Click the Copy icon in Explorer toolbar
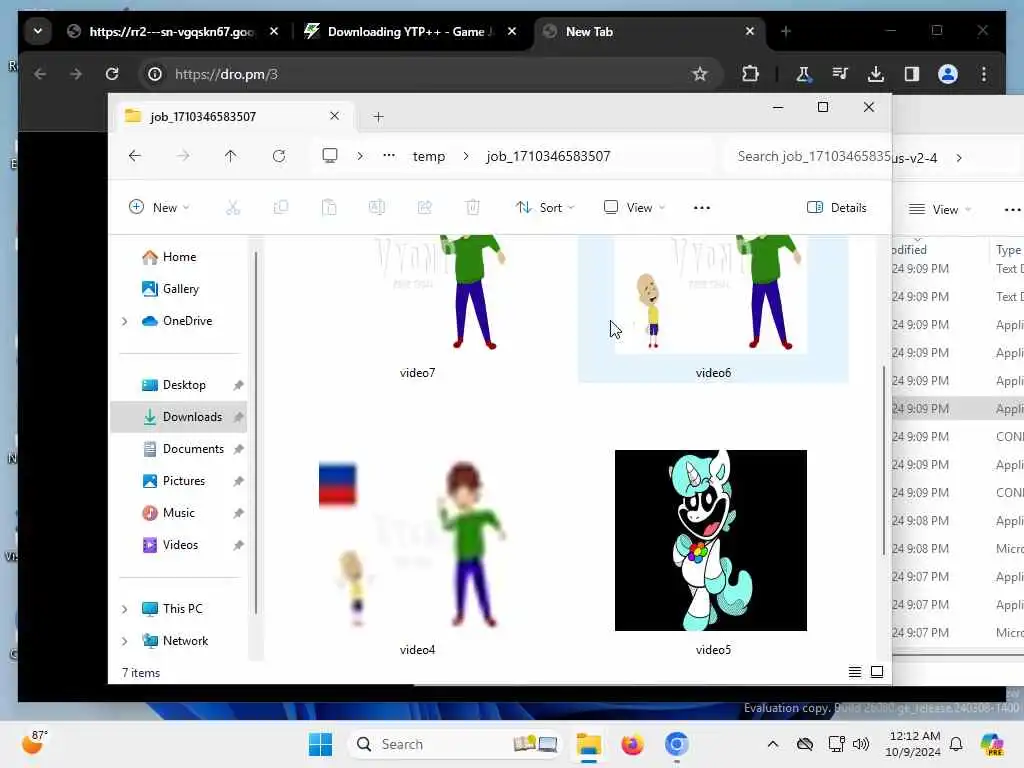1024x768 pixels. (281, 208)
